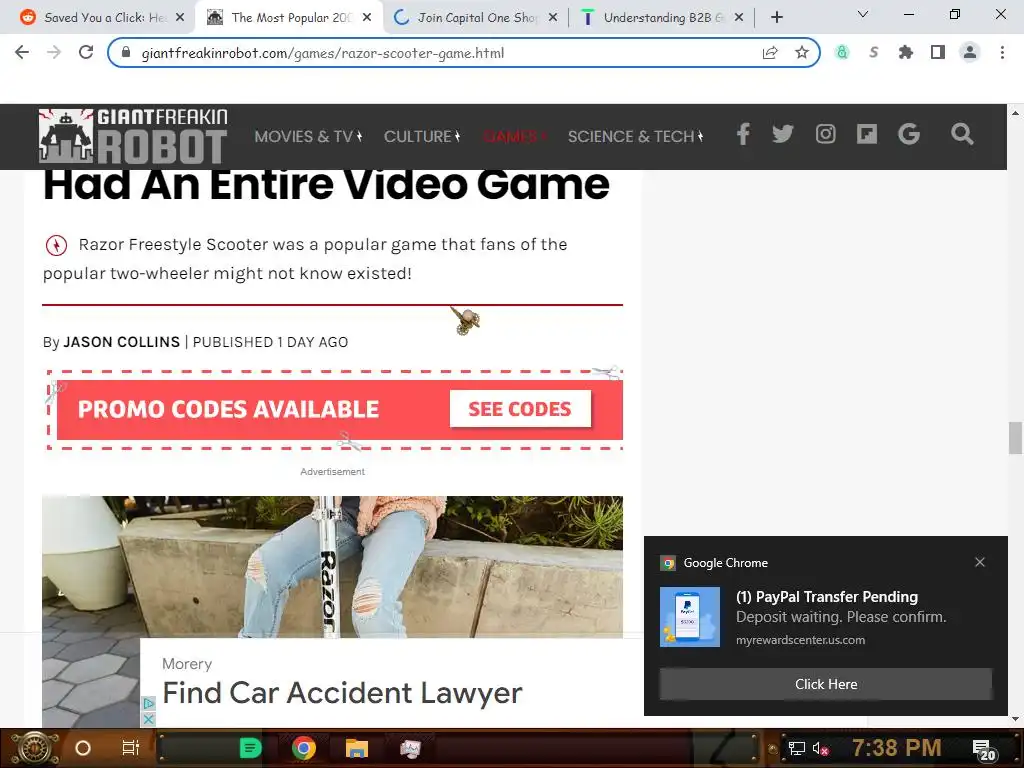Open Chrome from the taskbar

tap(304, 748)
